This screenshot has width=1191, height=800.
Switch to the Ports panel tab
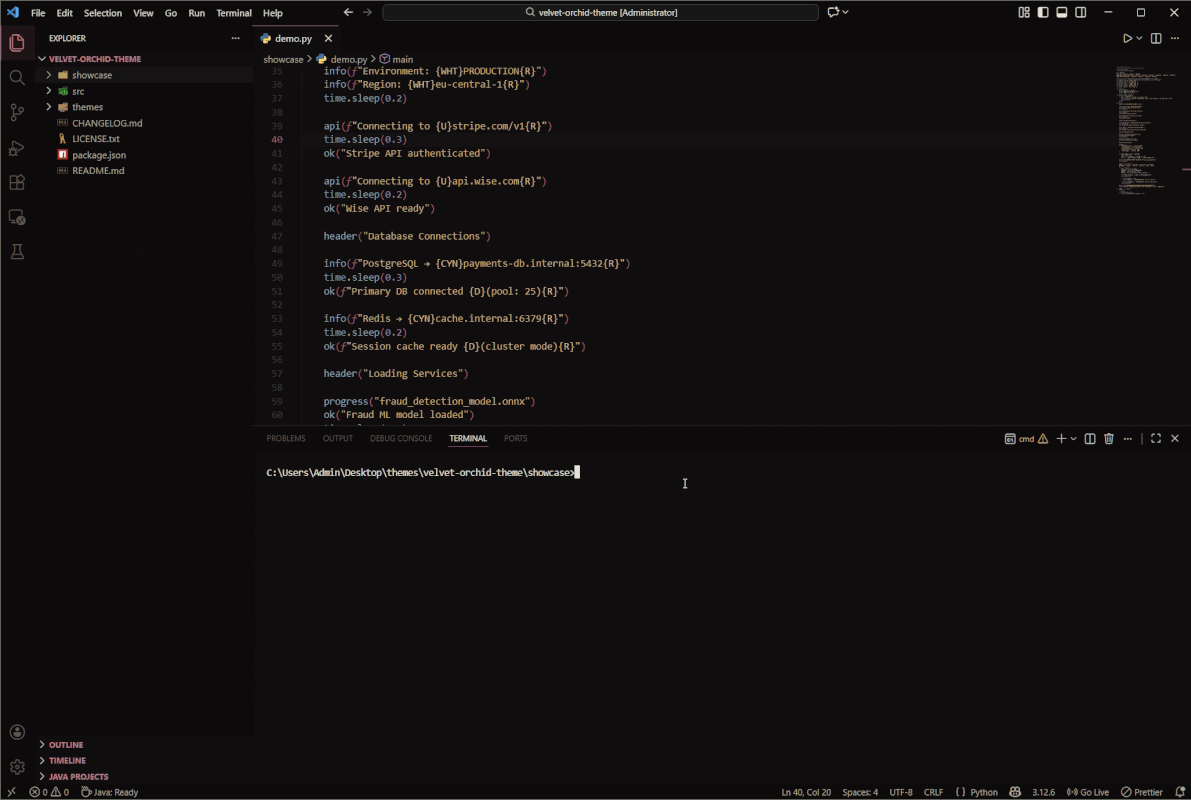515,438
